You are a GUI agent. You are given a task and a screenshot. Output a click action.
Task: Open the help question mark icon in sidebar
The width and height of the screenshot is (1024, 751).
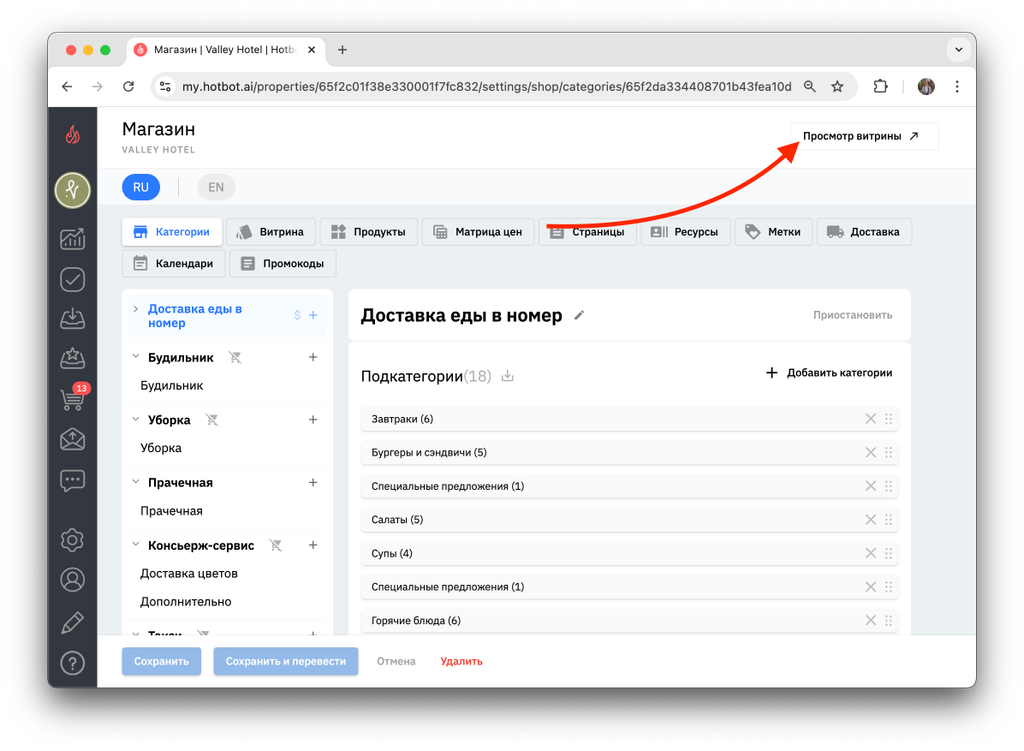(x=72, y=663)
